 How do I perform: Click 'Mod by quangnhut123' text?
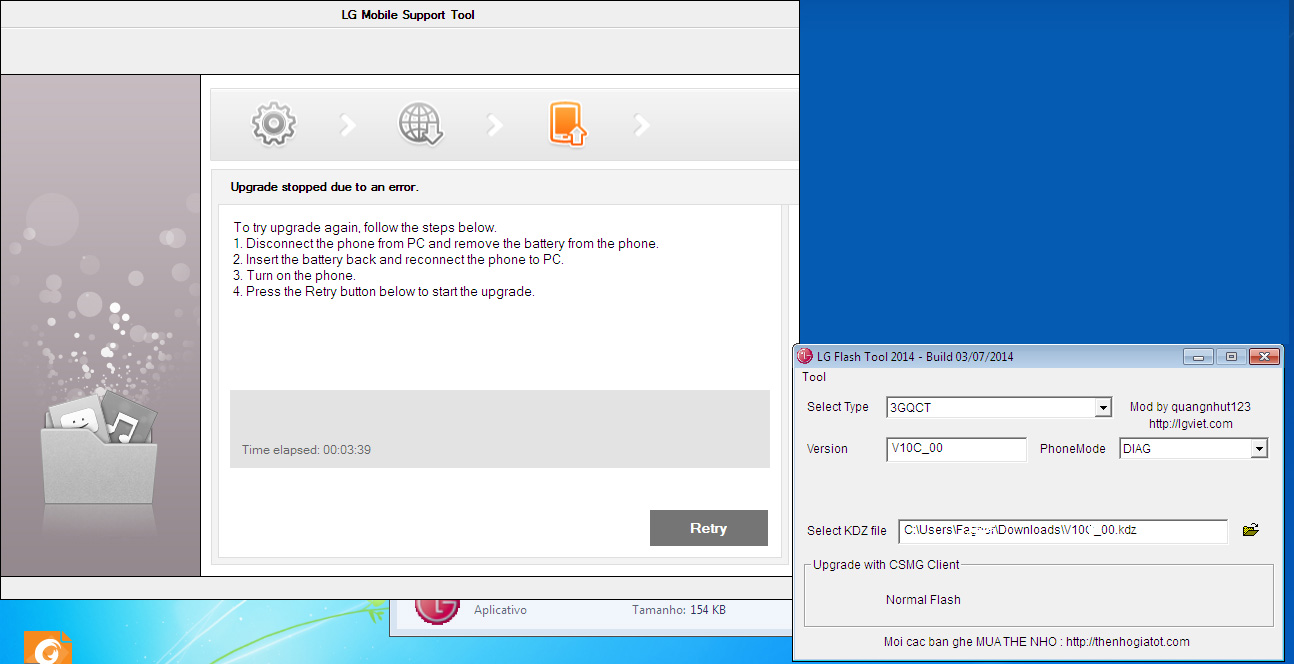(1190, 407)
